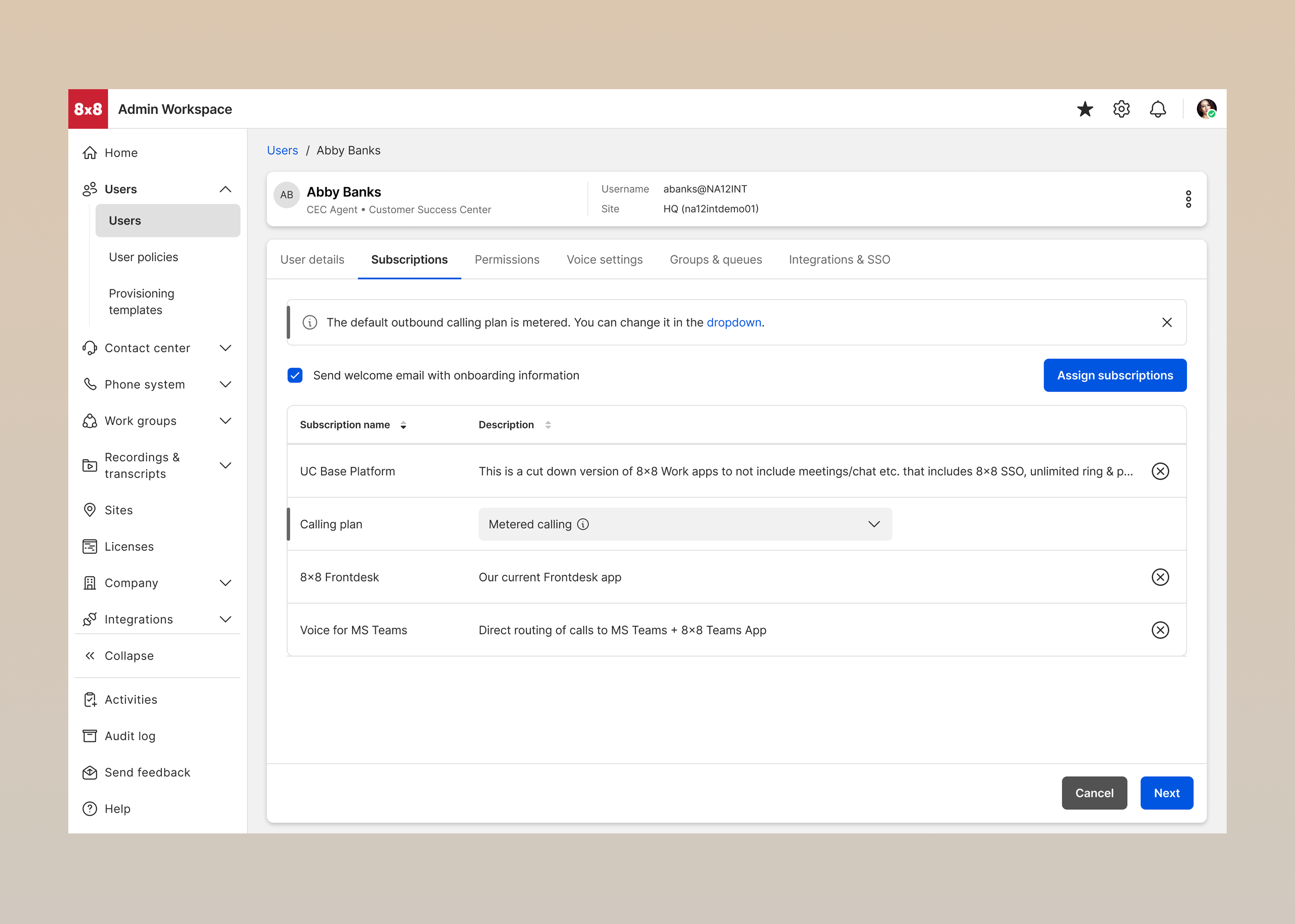Open the profile avatar menu
This screenshot has height=924, width=1295.
[1206, 109]
